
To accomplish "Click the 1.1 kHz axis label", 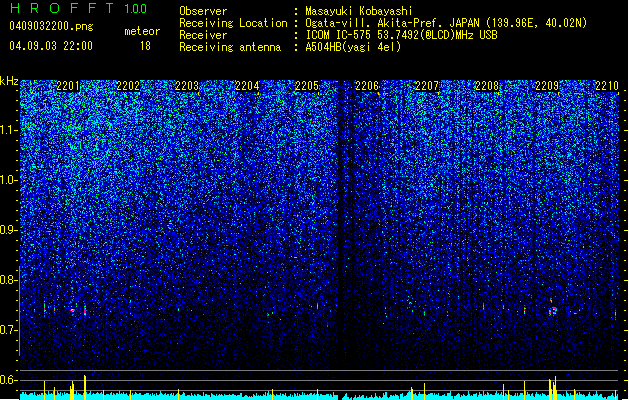I will pos(9,130).
